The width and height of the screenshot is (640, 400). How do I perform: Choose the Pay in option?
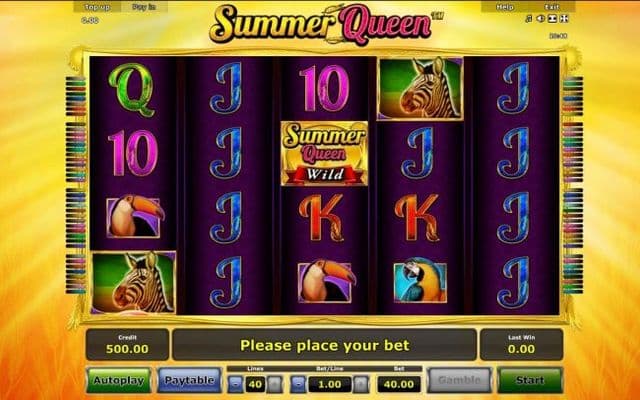point(144,7)
